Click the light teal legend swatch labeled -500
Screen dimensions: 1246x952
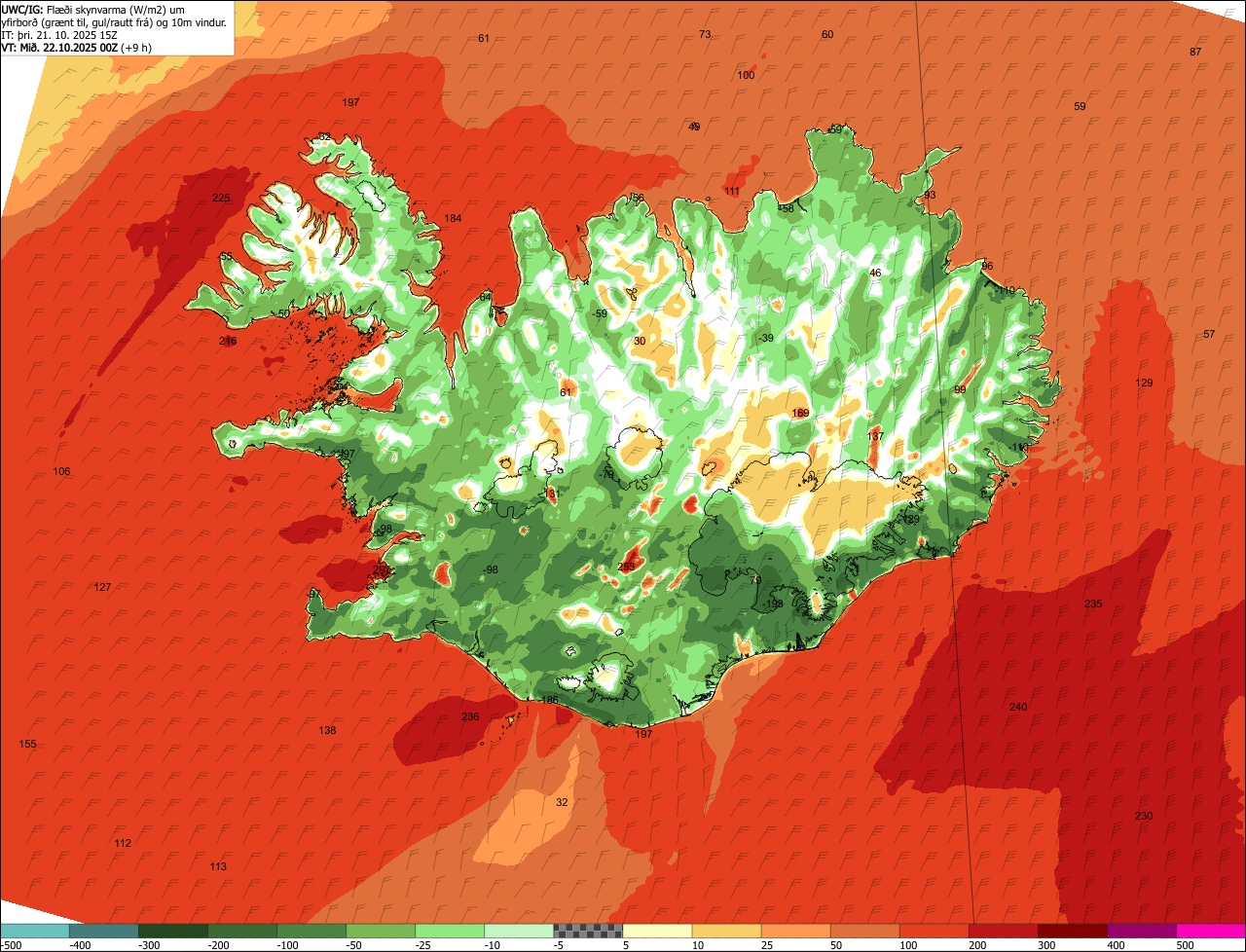[x=34, y=931]
